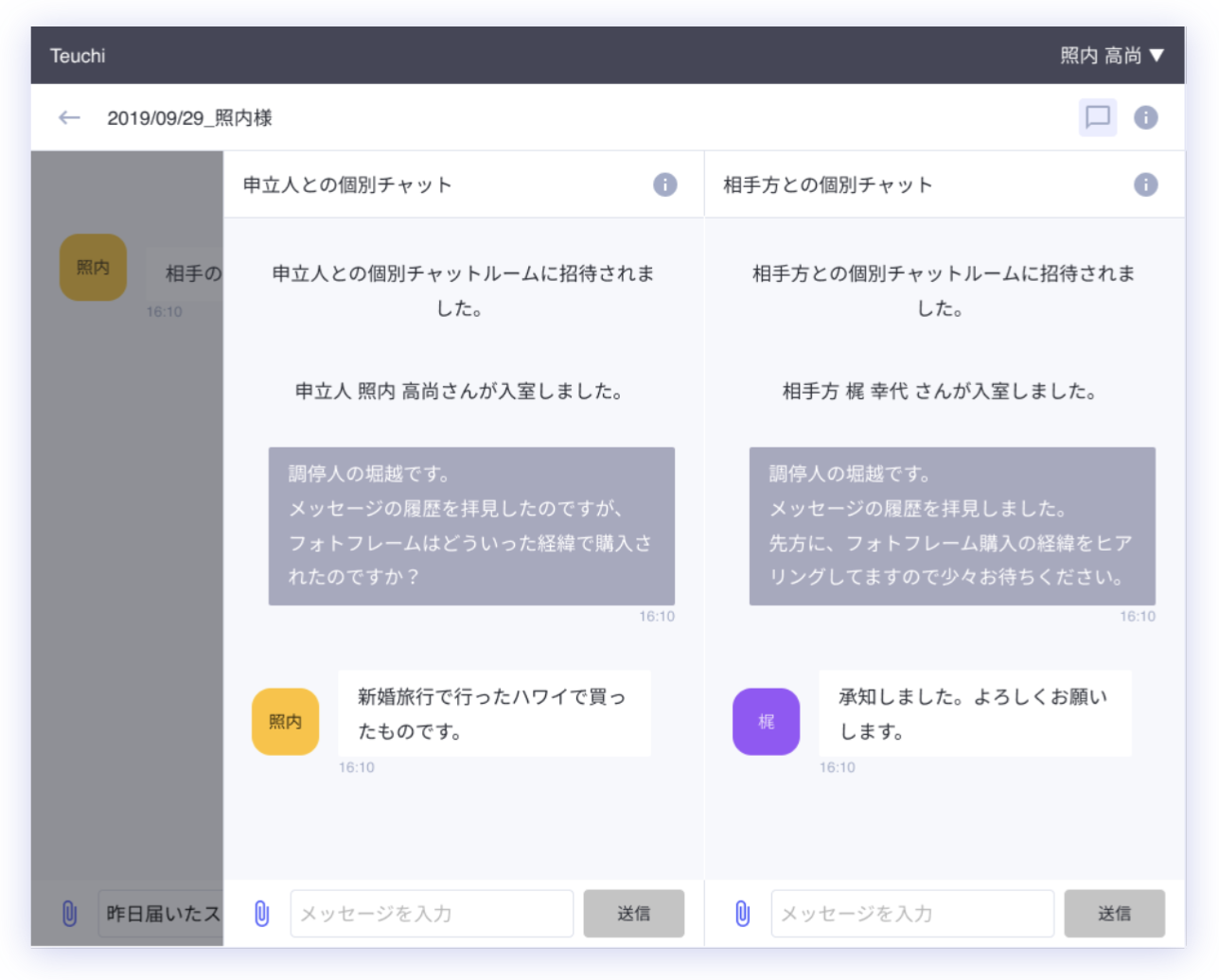Send message in applicant chat
Screen dimensions: 1219x980
click(633, 914)
